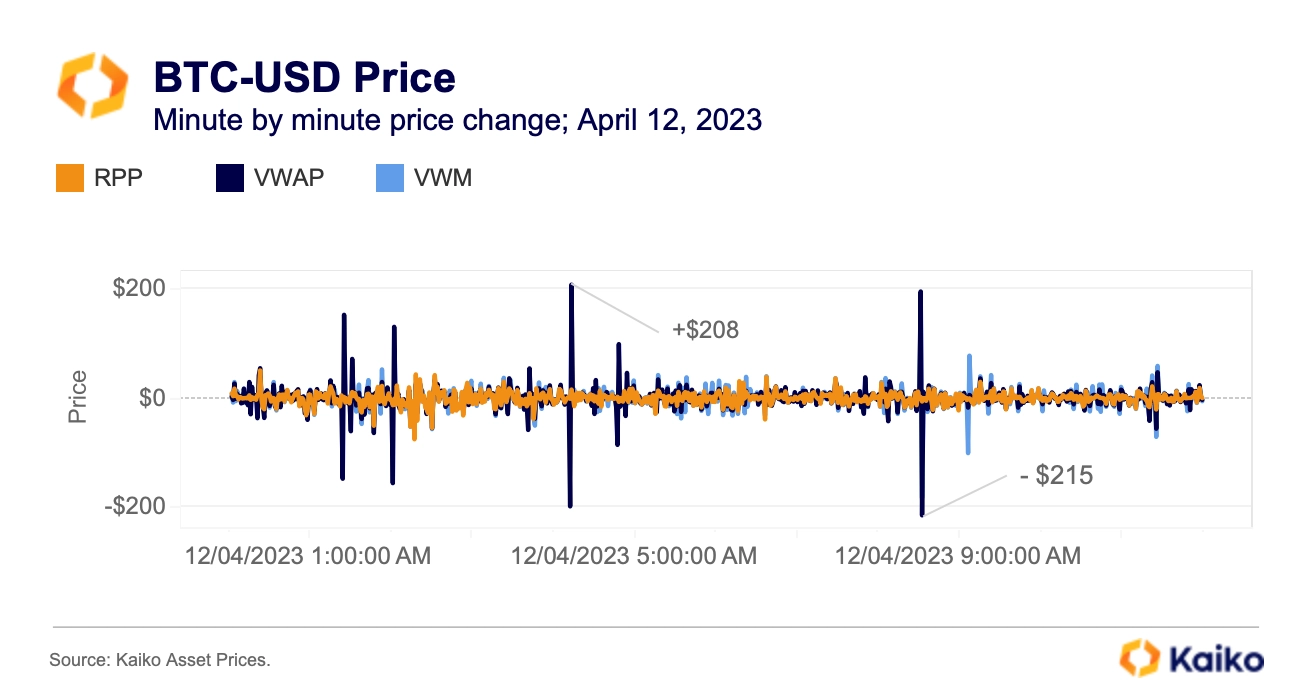Click the BTC-USD Price chart title
Image resolution: width=1308 pixels, height=698 pixels.
point(304,77)
